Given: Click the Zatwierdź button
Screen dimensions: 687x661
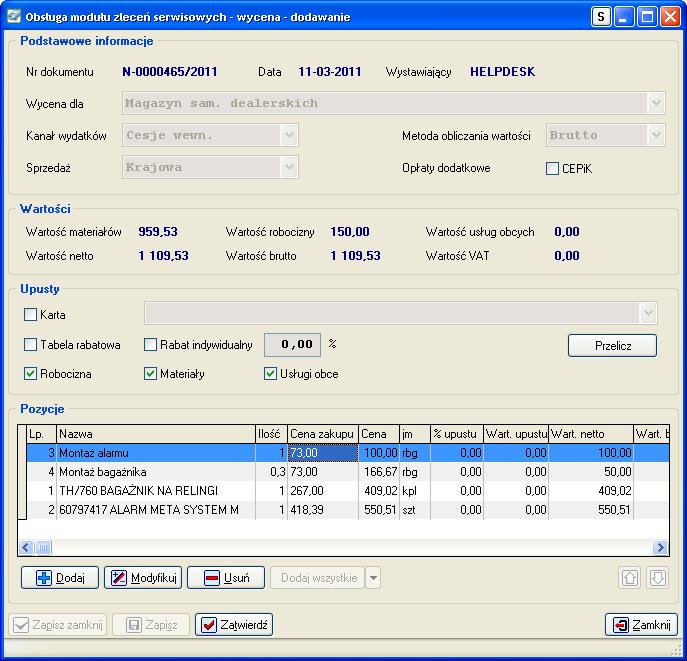Looking at the screenshot, I should pyautogui.click(x=234, y=625).
